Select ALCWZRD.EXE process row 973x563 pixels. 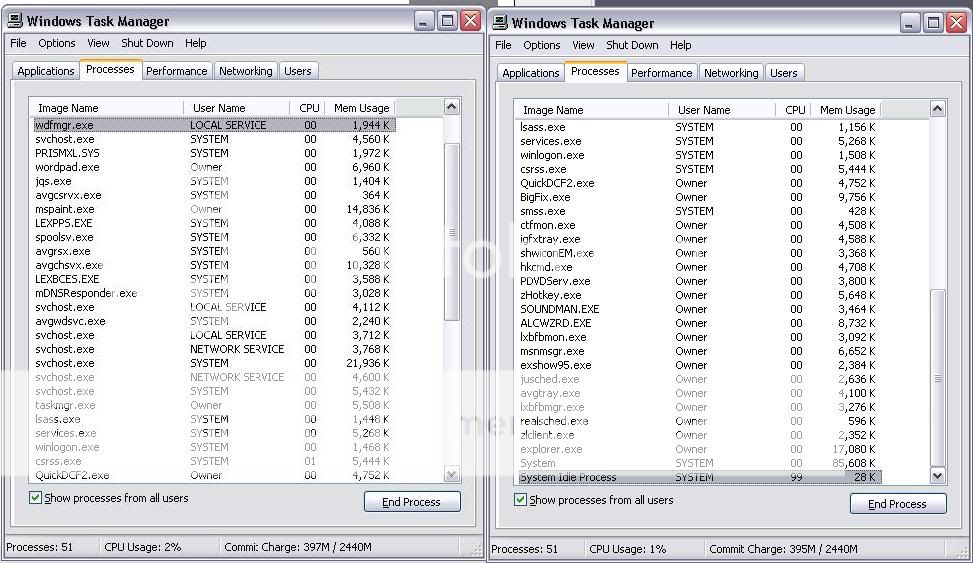click(x=699, y=323)
